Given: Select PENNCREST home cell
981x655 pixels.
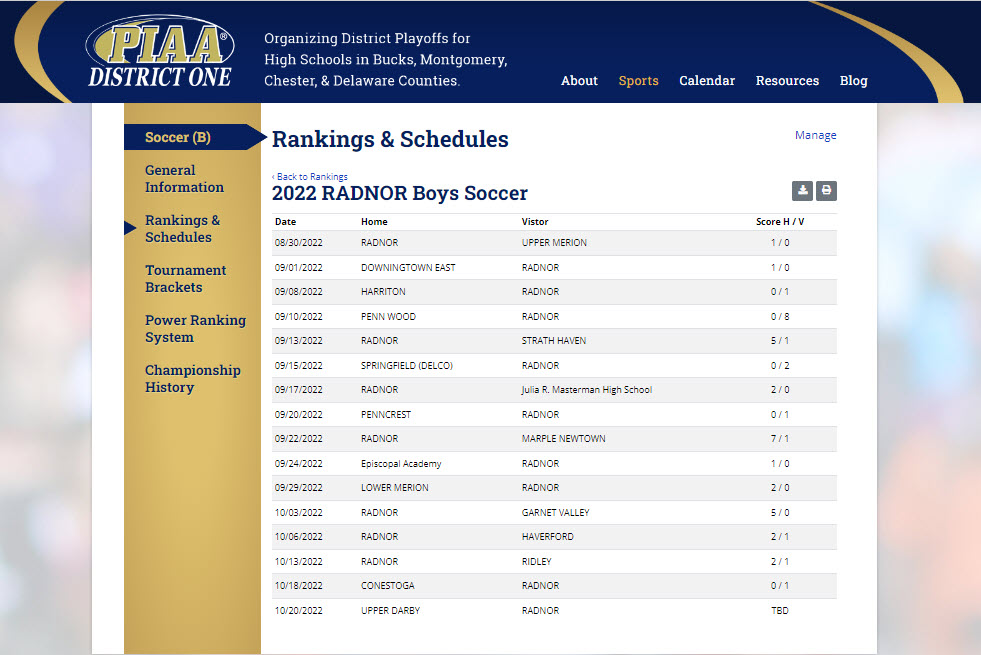Looking at the screenshot, I should (385, 415).
